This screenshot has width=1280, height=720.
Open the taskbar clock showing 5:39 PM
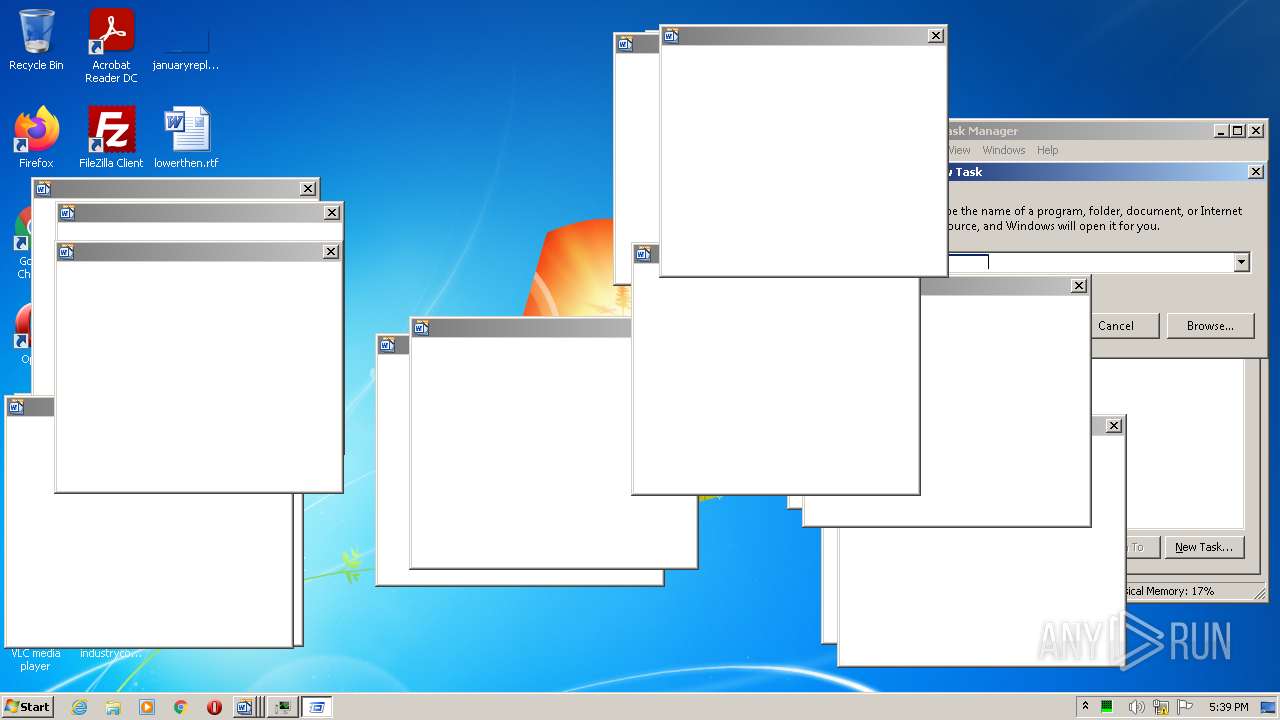tap(1228, 707)
